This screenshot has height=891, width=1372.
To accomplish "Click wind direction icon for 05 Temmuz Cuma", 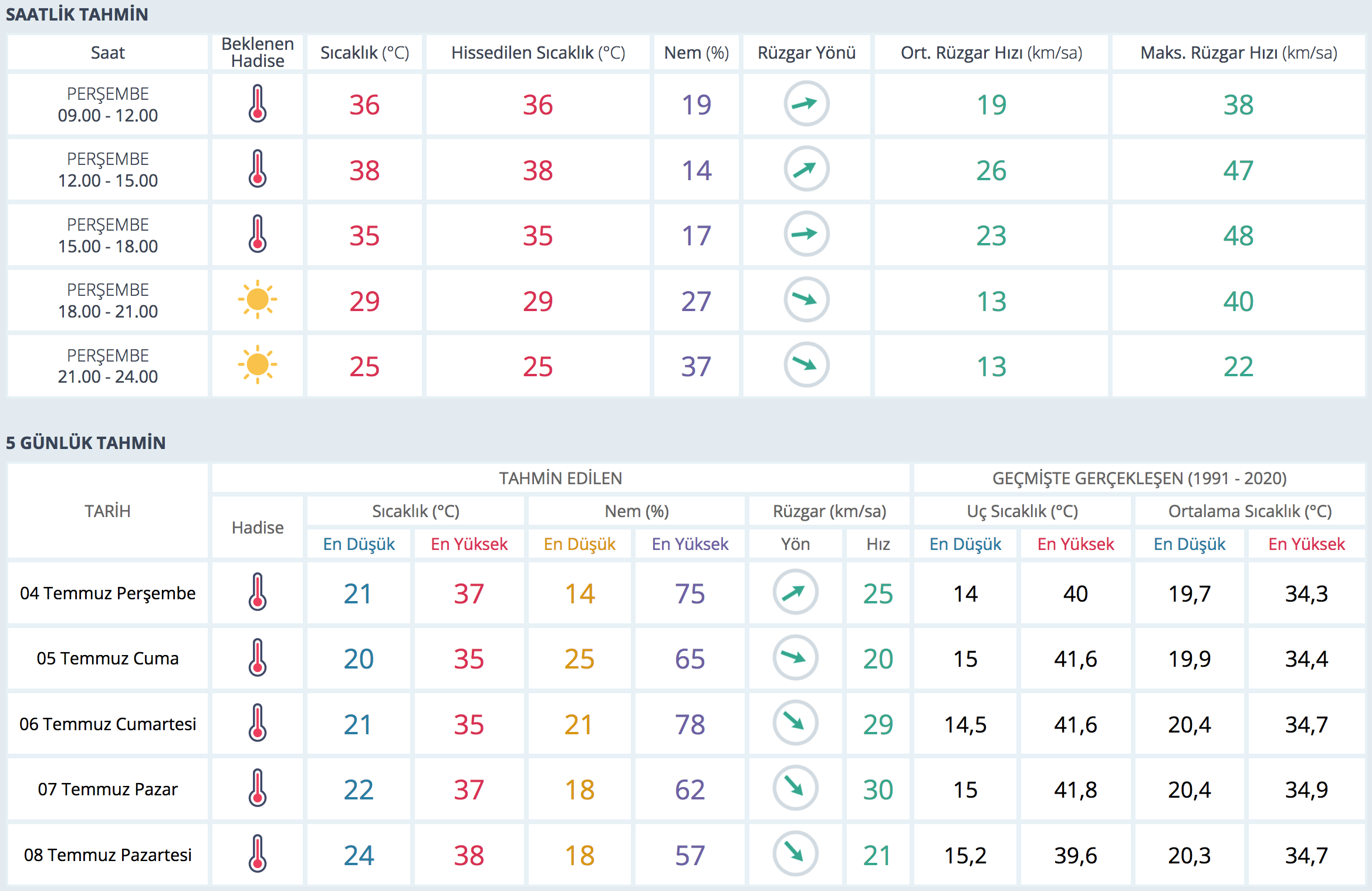I will click(795, 657).
